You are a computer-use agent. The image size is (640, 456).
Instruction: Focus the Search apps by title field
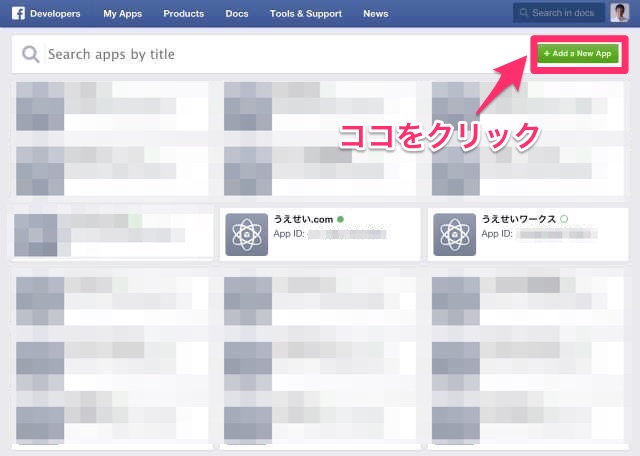coord(269,54)
